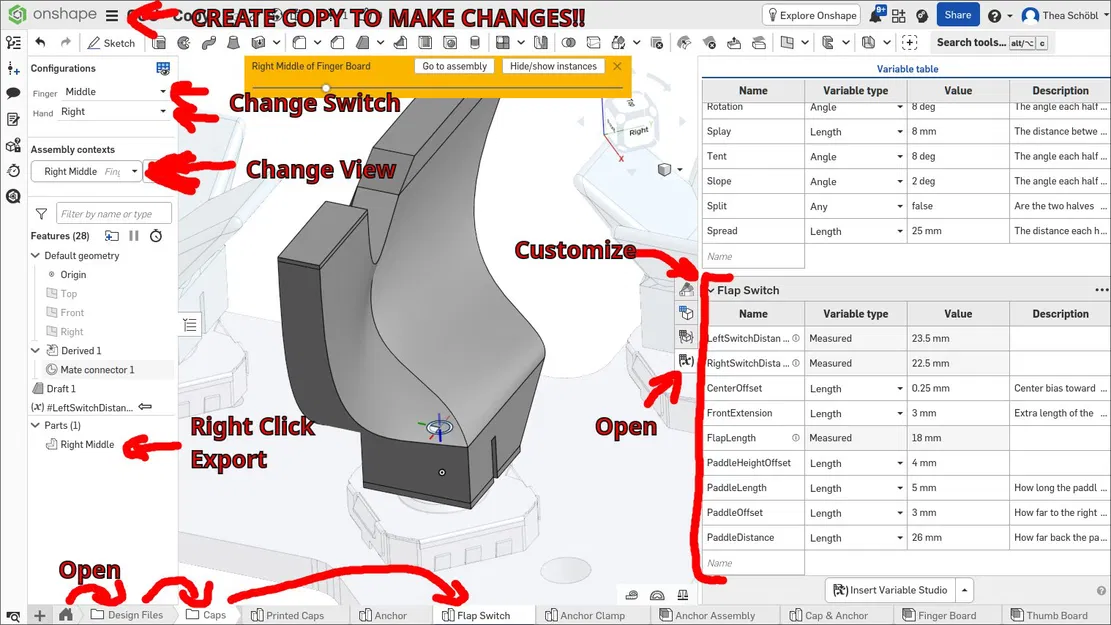The width and height of the screenshot is (1111, 625).
Task: Click the Filter by name or type field
Action: (x=113, y=213)
